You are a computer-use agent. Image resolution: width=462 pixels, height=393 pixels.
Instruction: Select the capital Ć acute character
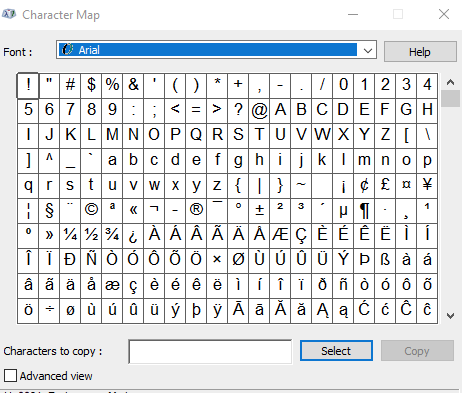pyautogui.click(x=364, y=311)
